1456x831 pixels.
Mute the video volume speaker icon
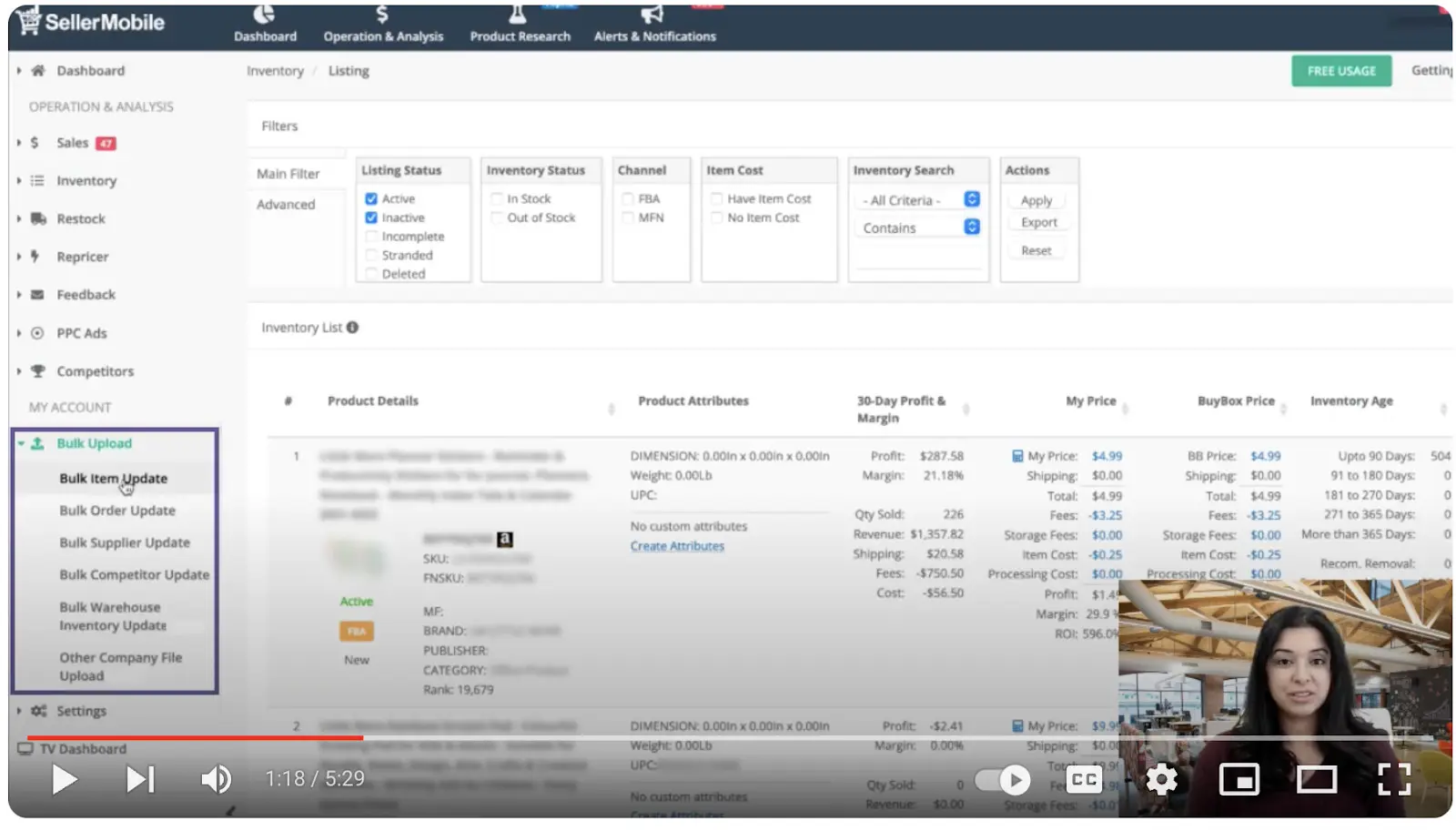pos(216,780)
